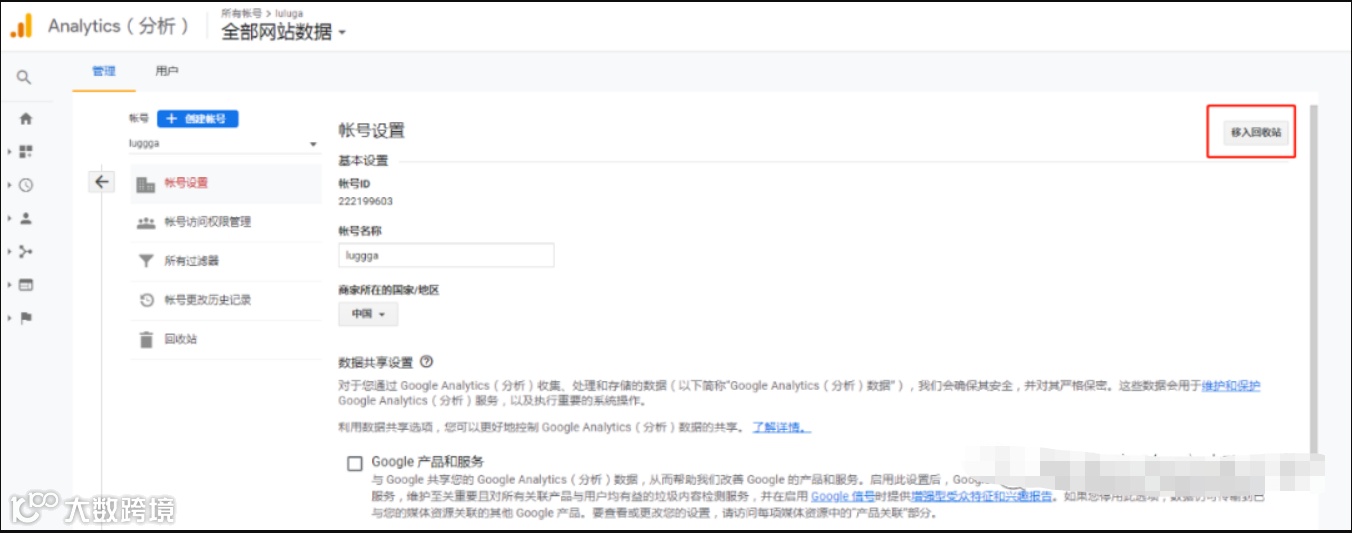This screenshot has width=1352, height=533.
Task: Expand the Behavior sidebar section arrow
Action: tap(9, 285)
